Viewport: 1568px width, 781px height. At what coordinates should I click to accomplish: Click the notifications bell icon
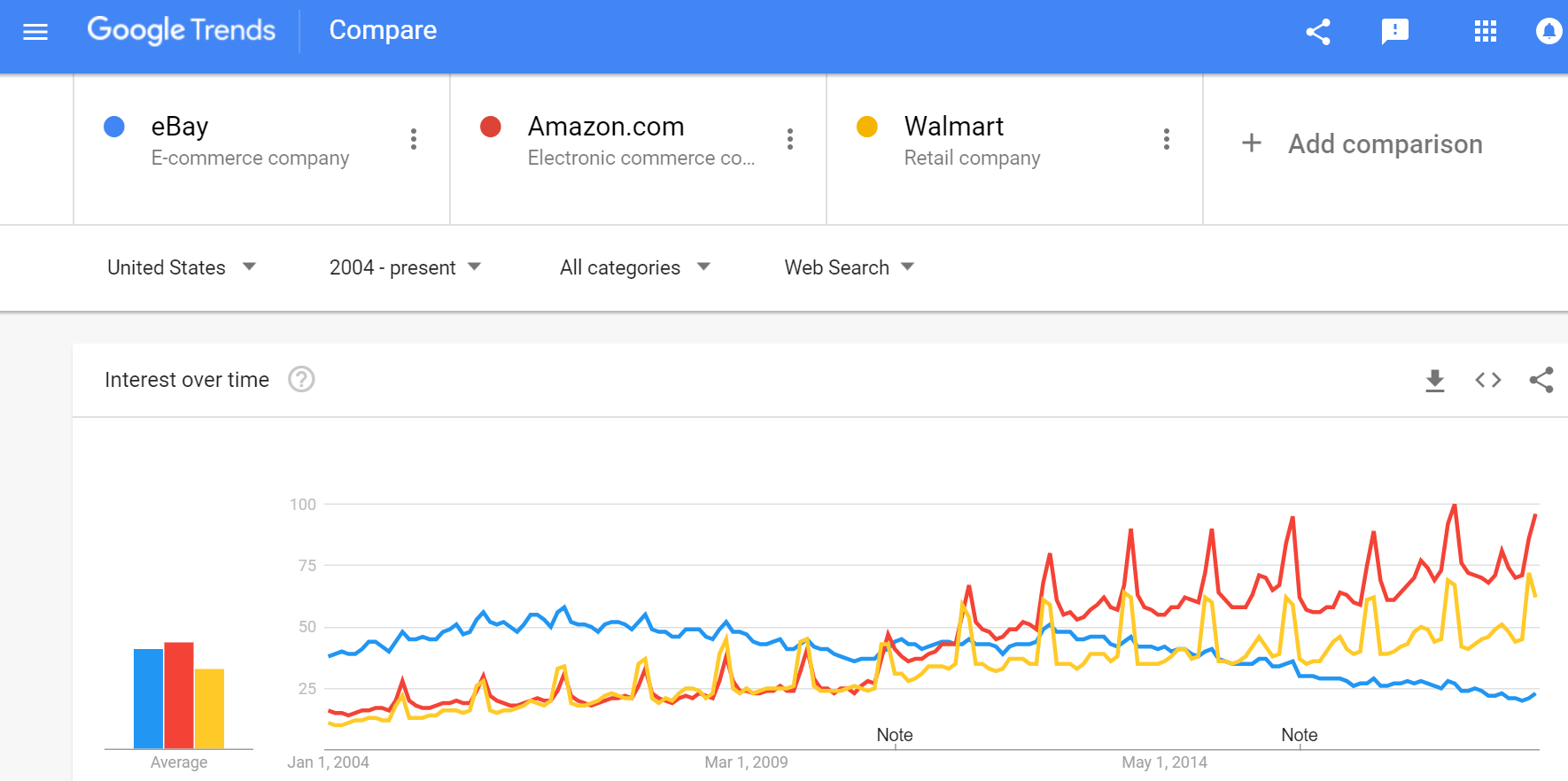pos(1549,32)
